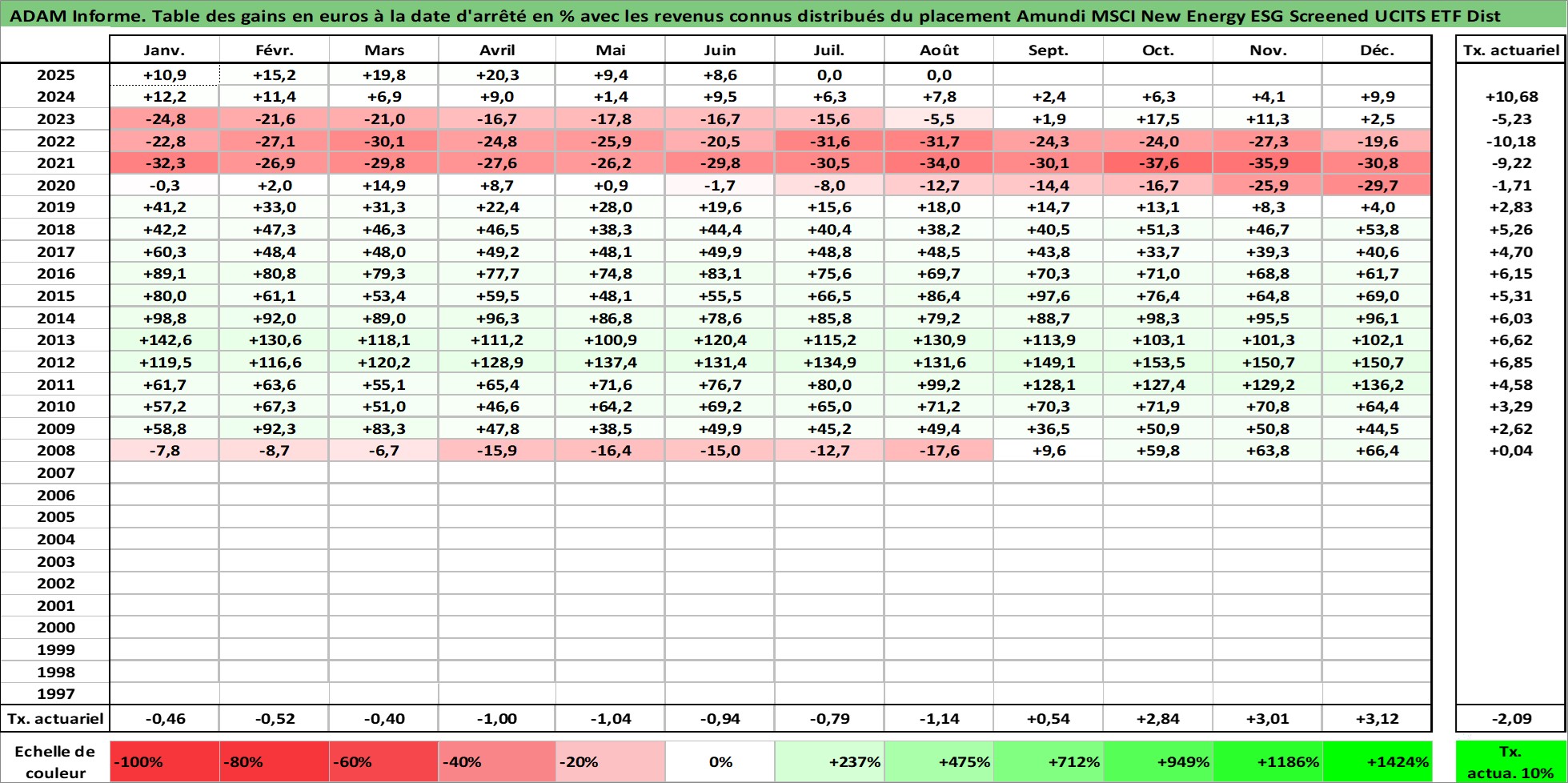
Task: Select cell +153,5 for Oct. 2012
Action: tap(1158, 363)
